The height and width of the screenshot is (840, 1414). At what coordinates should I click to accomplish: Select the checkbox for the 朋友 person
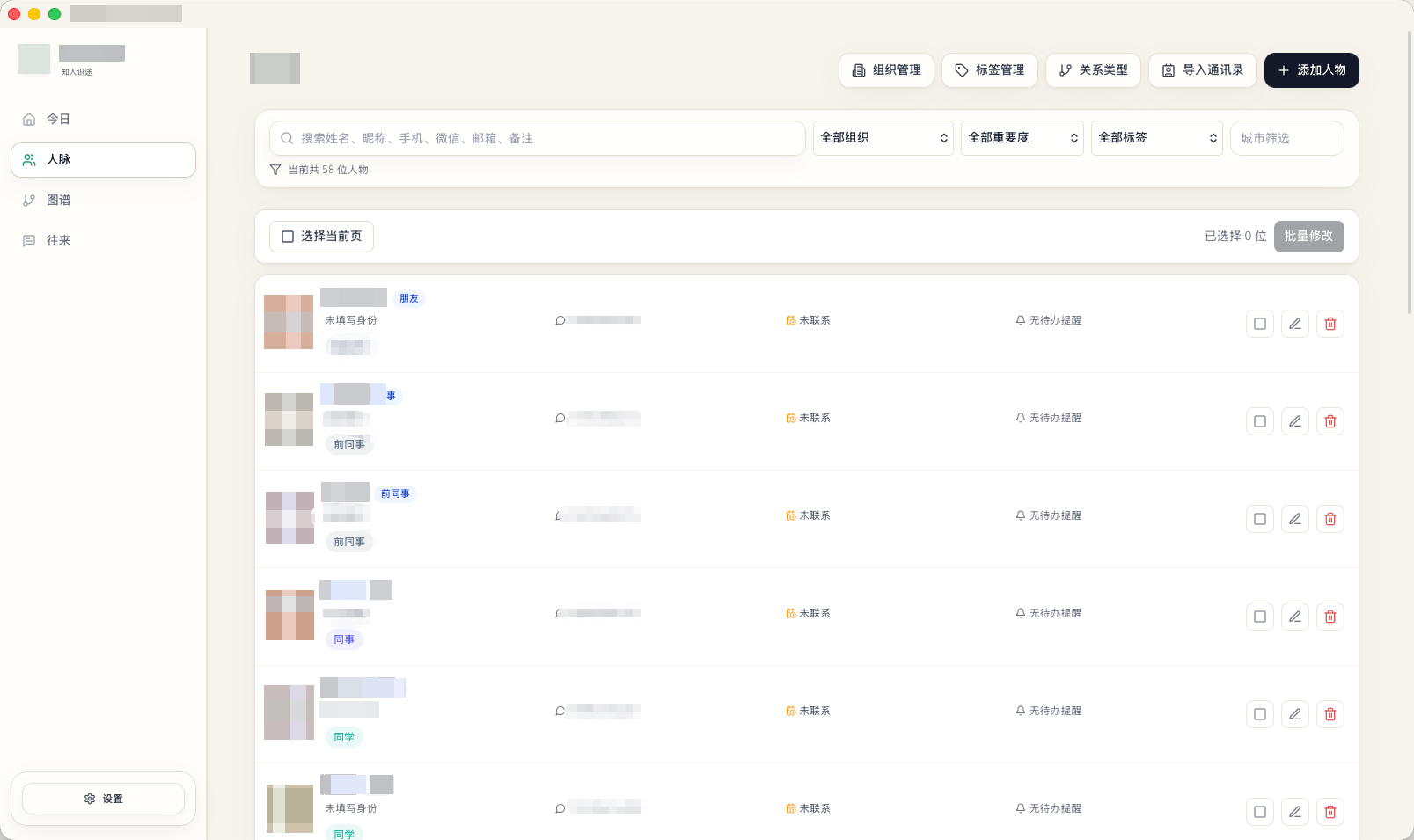pyautogui.click(x=1260, y=324)
